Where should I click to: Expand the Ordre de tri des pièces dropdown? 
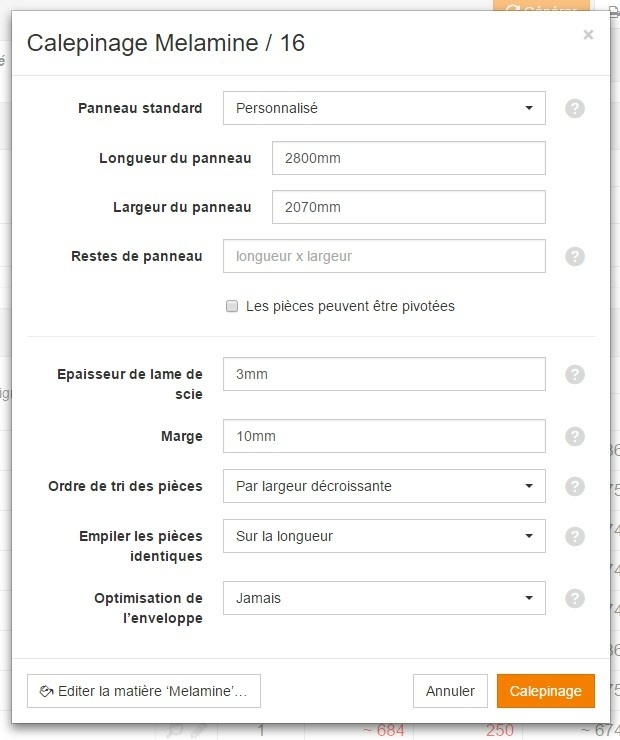click(384, 486)
